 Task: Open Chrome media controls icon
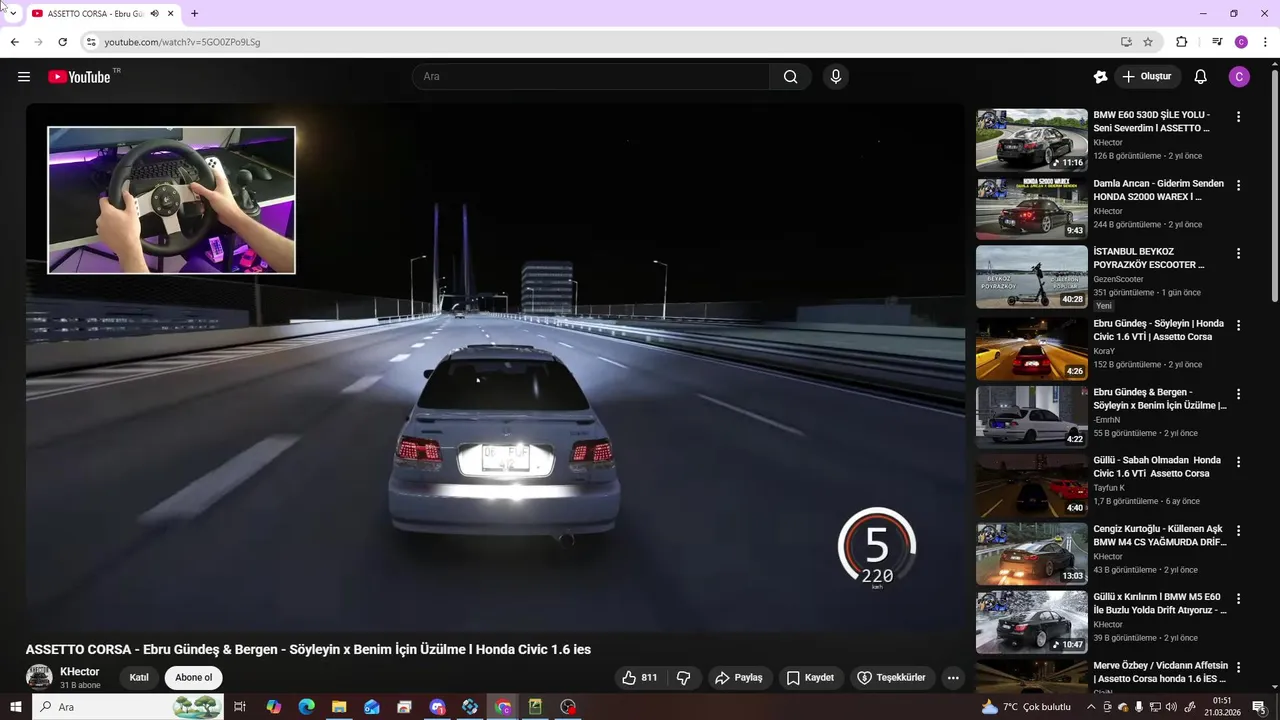(1217, 42)
